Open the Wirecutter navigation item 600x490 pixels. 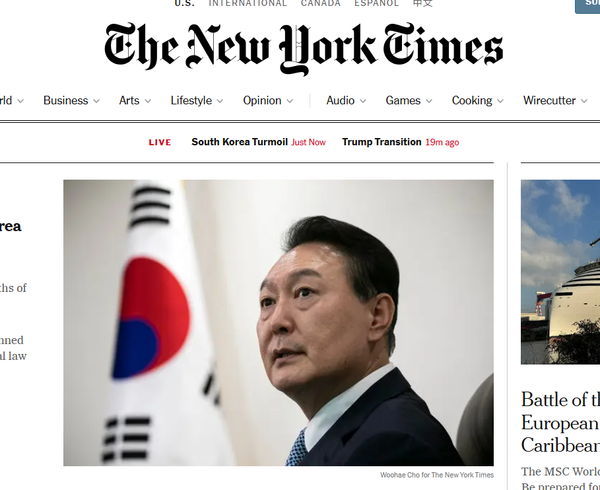point(549,101)
